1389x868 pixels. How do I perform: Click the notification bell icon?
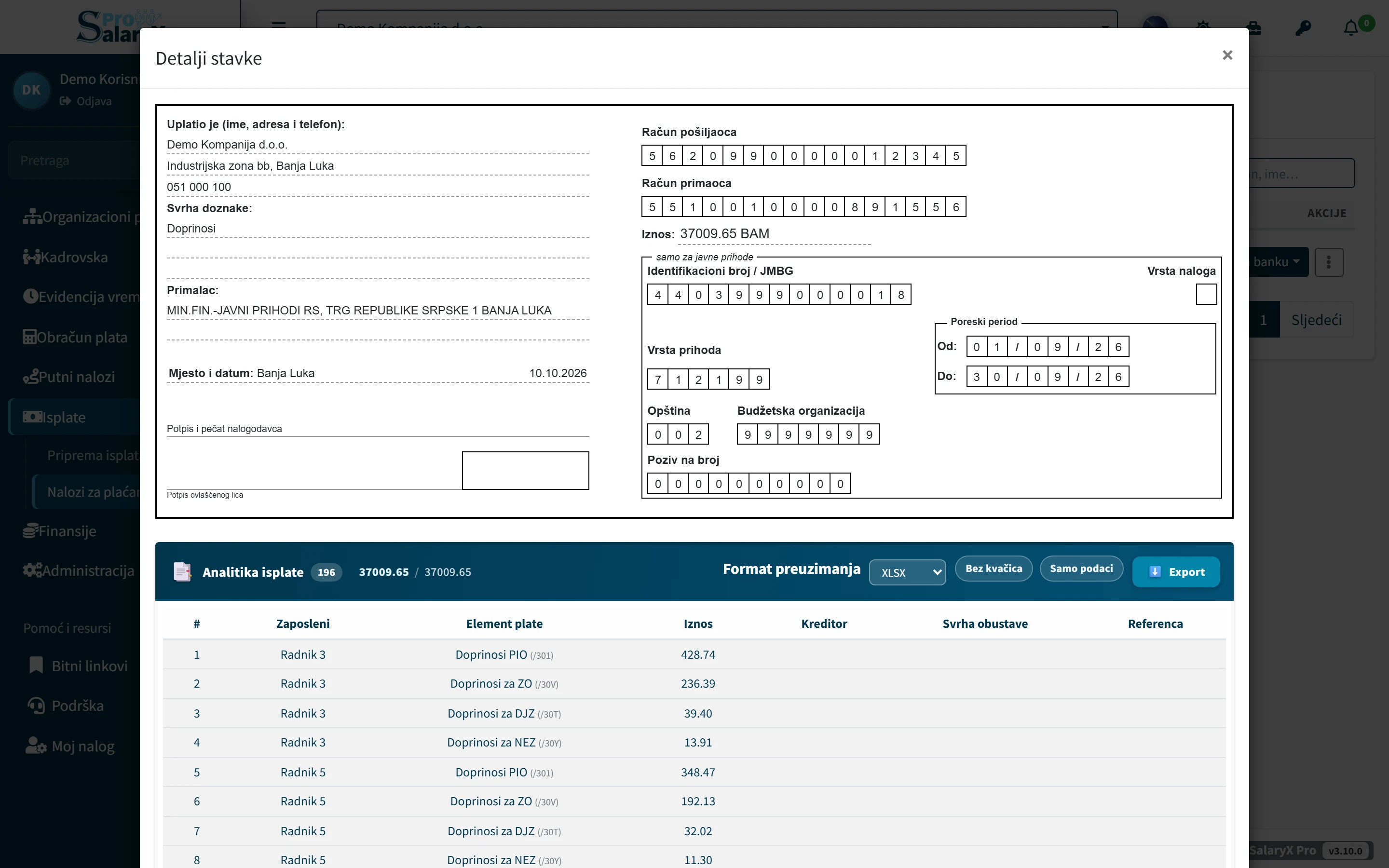(x=1351, y=27)
